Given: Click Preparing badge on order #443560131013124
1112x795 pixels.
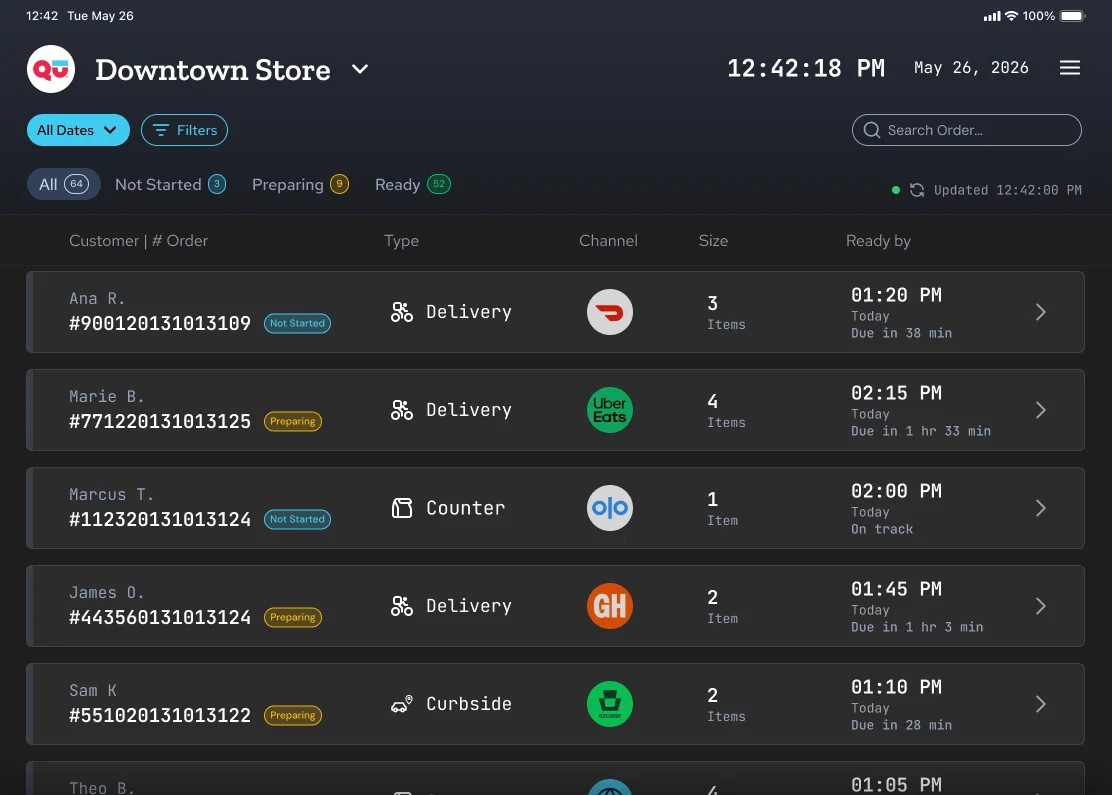Looking at the screenshot, I should [x=293, y=617].
